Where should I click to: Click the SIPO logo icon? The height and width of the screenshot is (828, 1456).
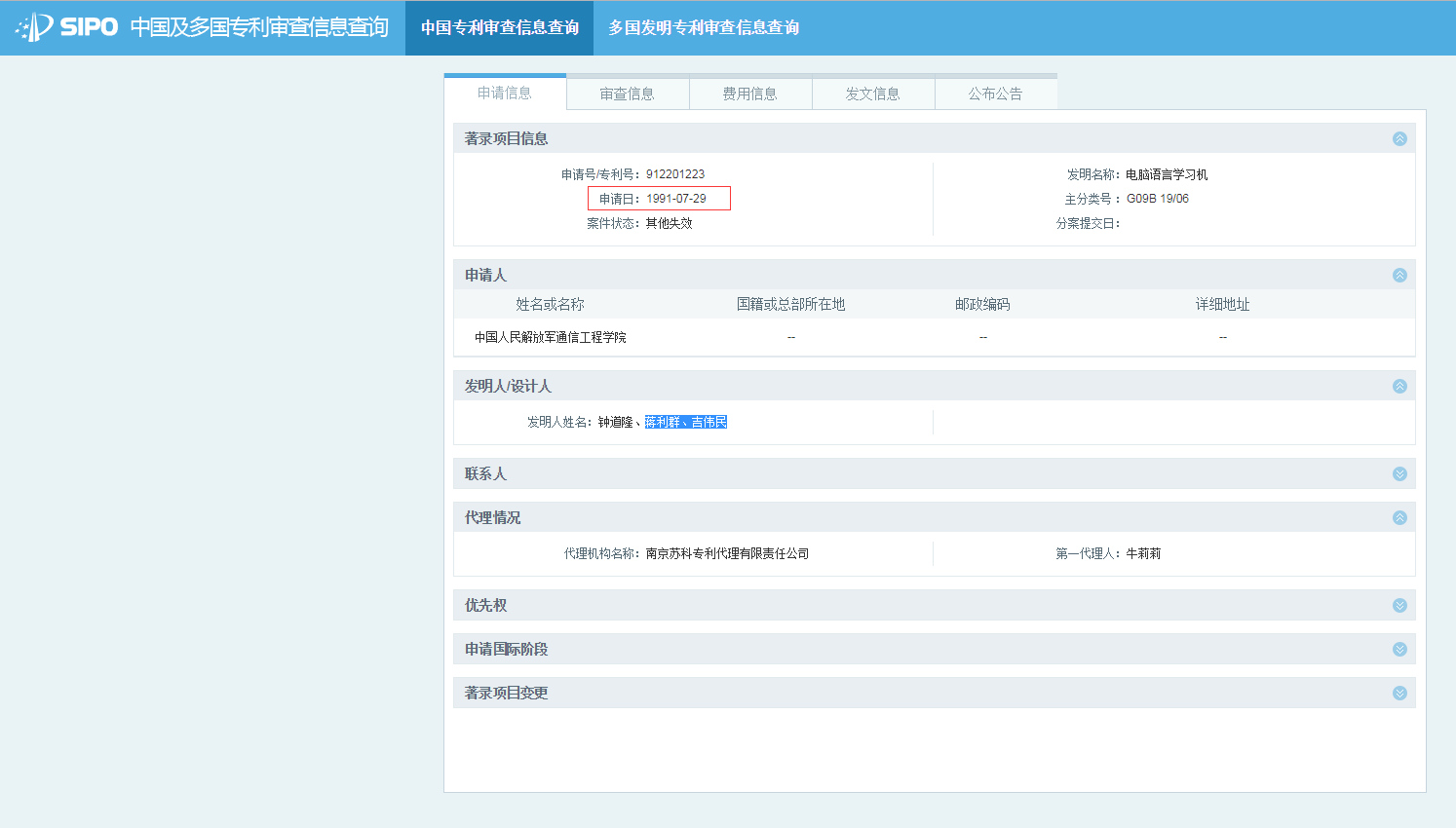pos(35,27)
